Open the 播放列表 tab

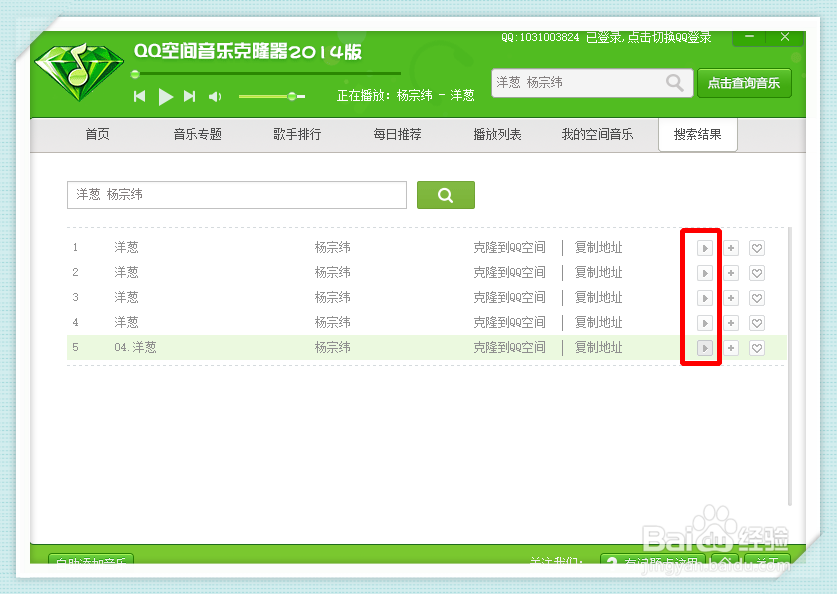coord(498,134)
